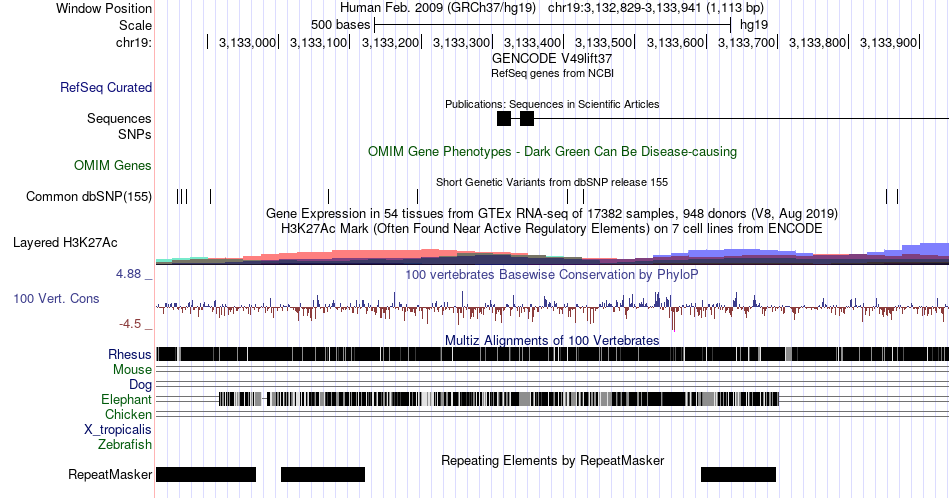
Task: Click Short Genetic Variants from dbSNP title
Action: click(x=552, y=182)
